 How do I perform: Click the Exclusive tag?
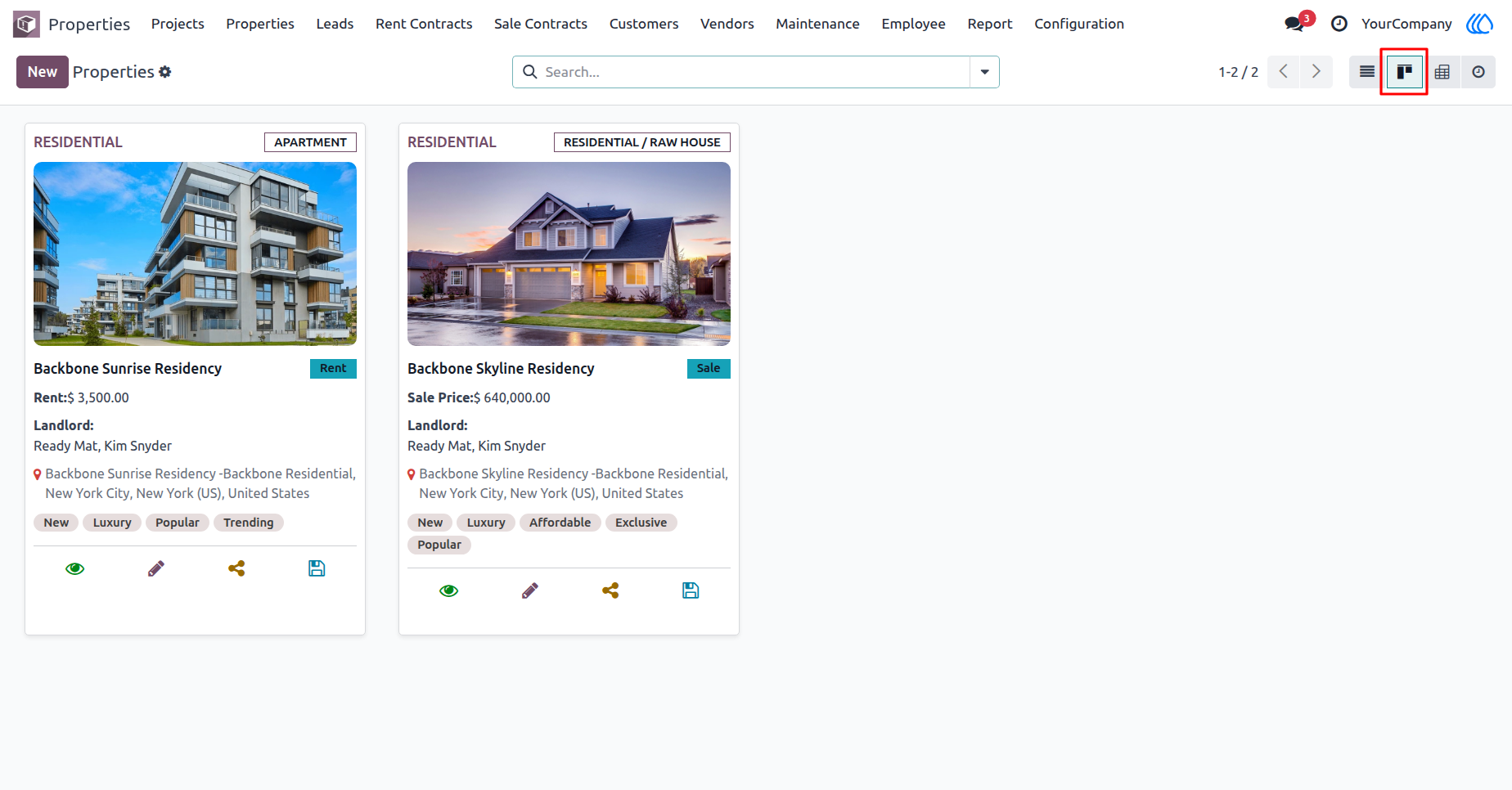click(x=641, y=523)
